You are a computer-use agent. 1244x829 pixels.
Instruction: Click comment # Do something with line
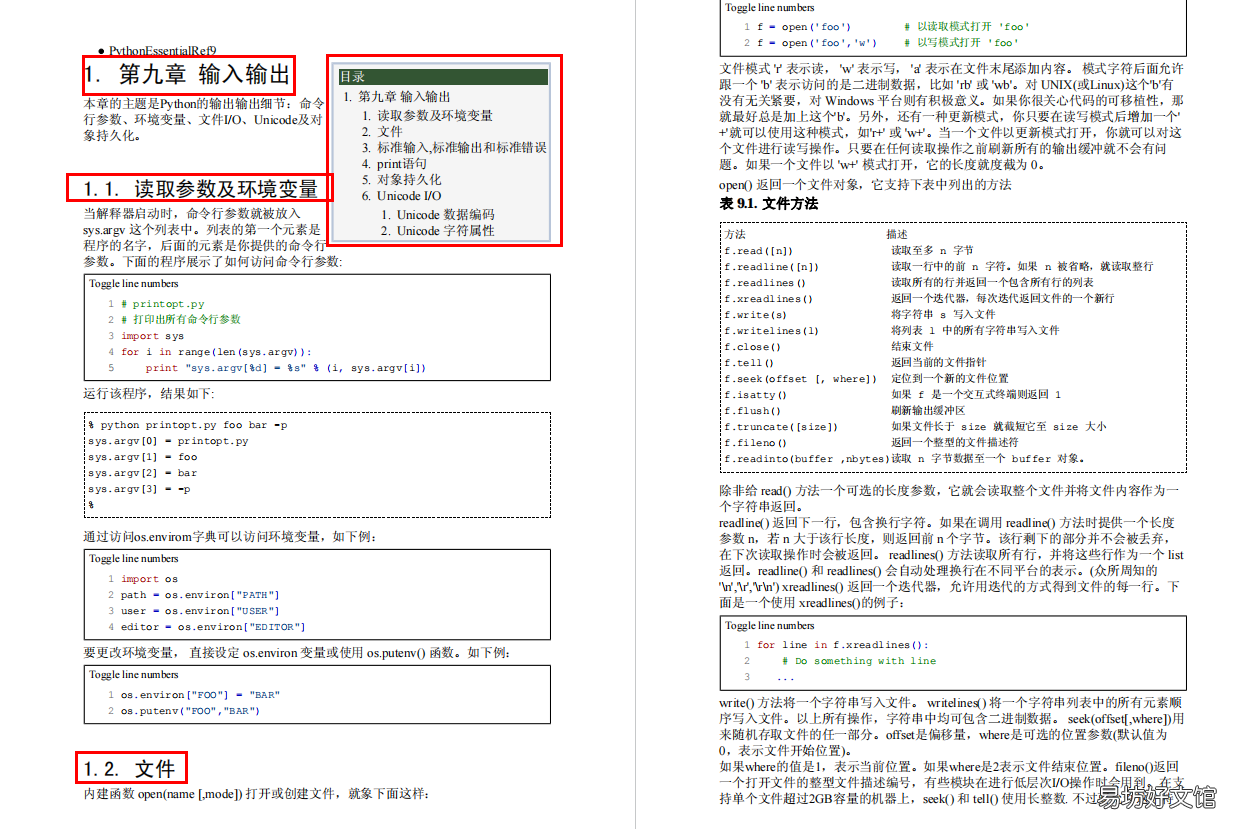tap(859, 661)
